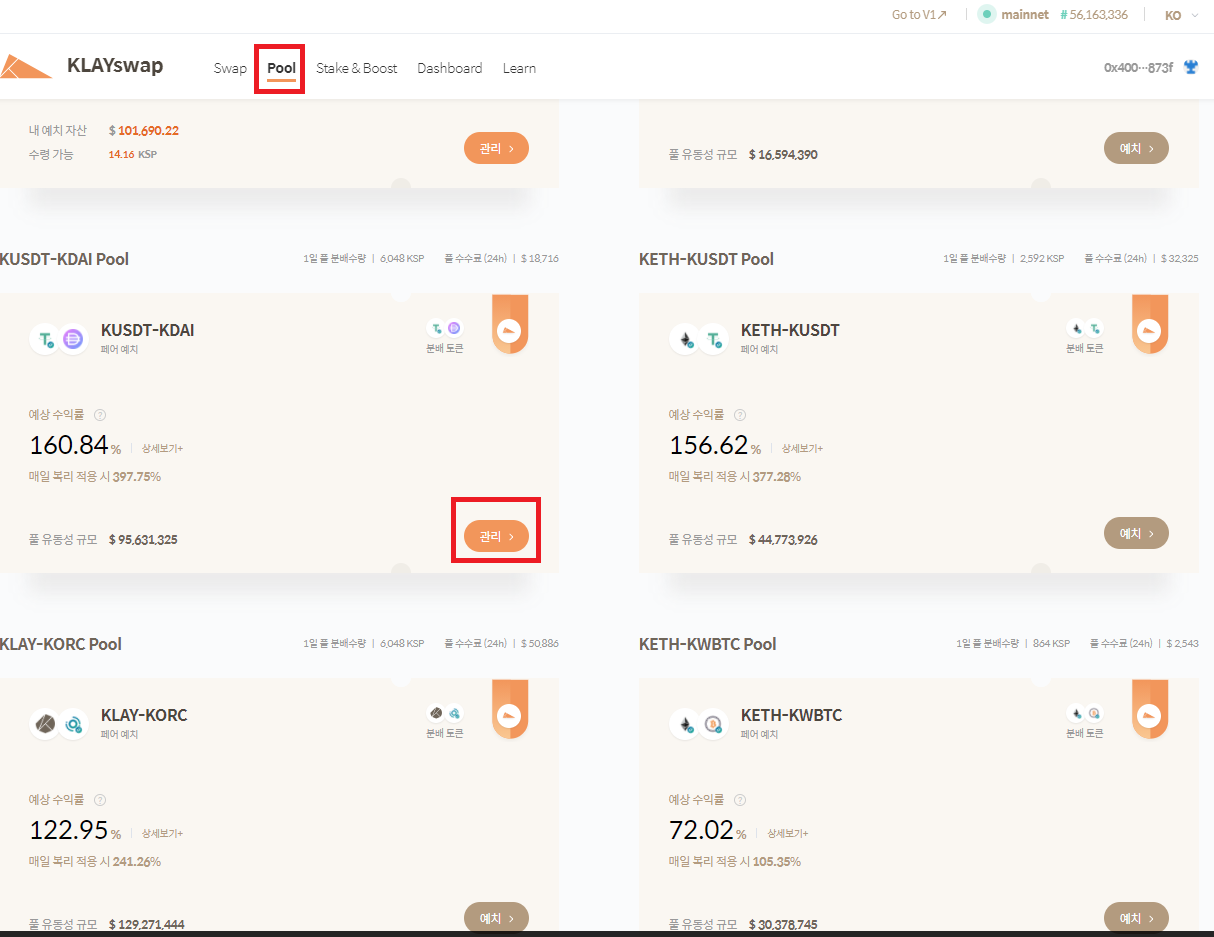Click the mainnet network status indicator
Image resolution: width=1214 pixels, height=937 pixels.
[1013, 15]
